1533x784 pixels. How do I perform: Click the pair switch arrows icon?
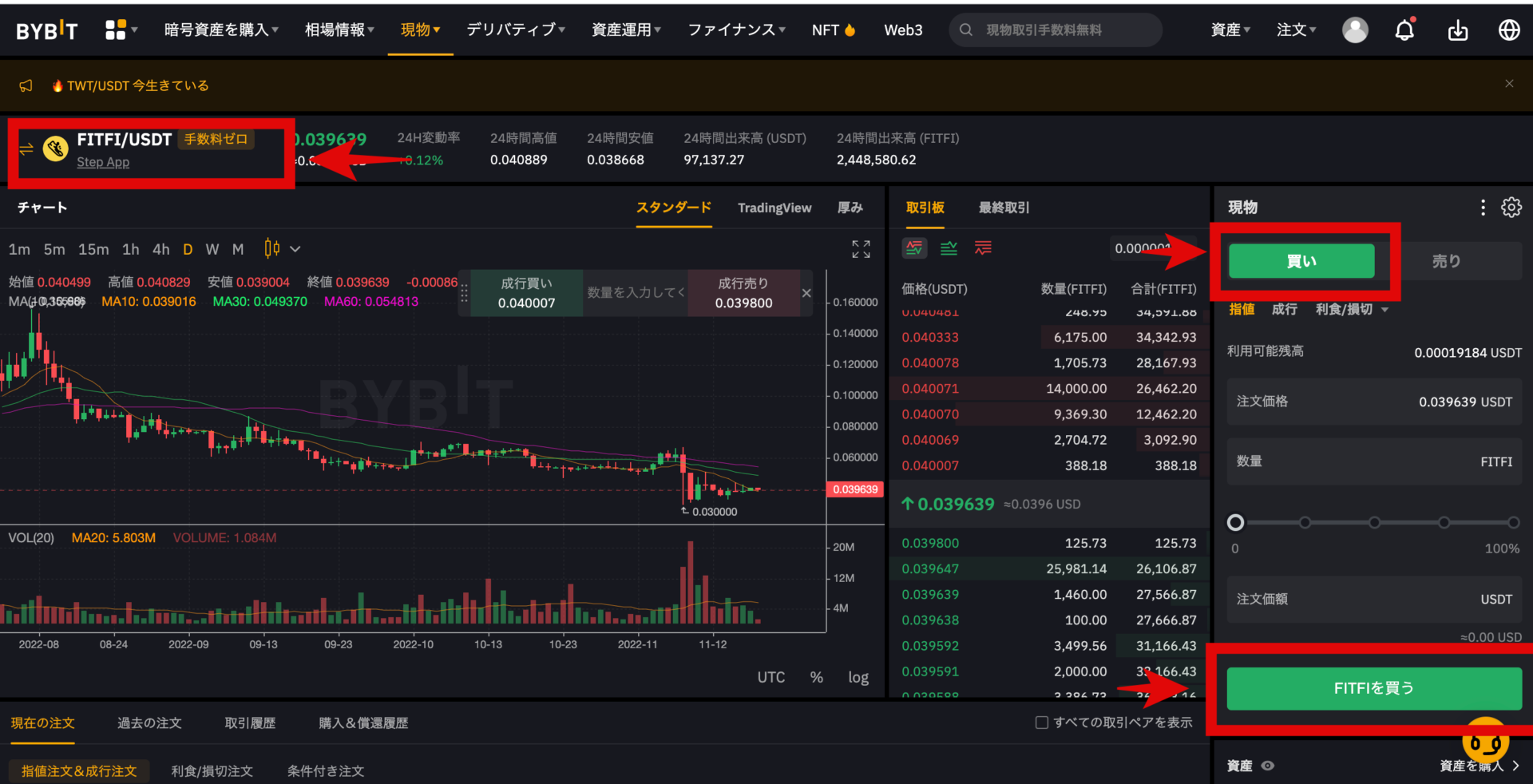(26, 148)
